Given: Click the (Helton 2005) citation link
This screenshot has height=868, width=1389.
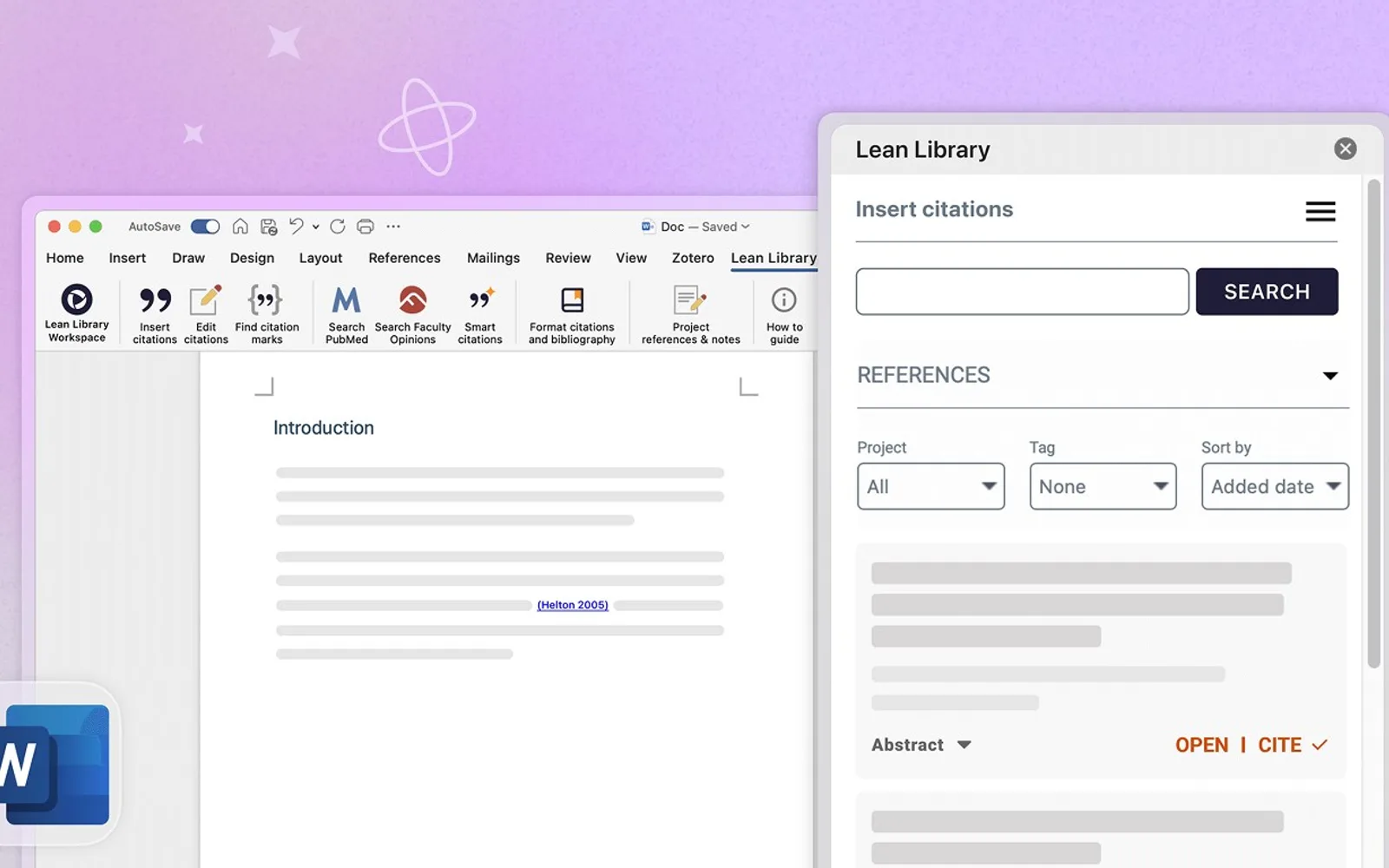Looking at the screenshot, I should pos(573,605).
